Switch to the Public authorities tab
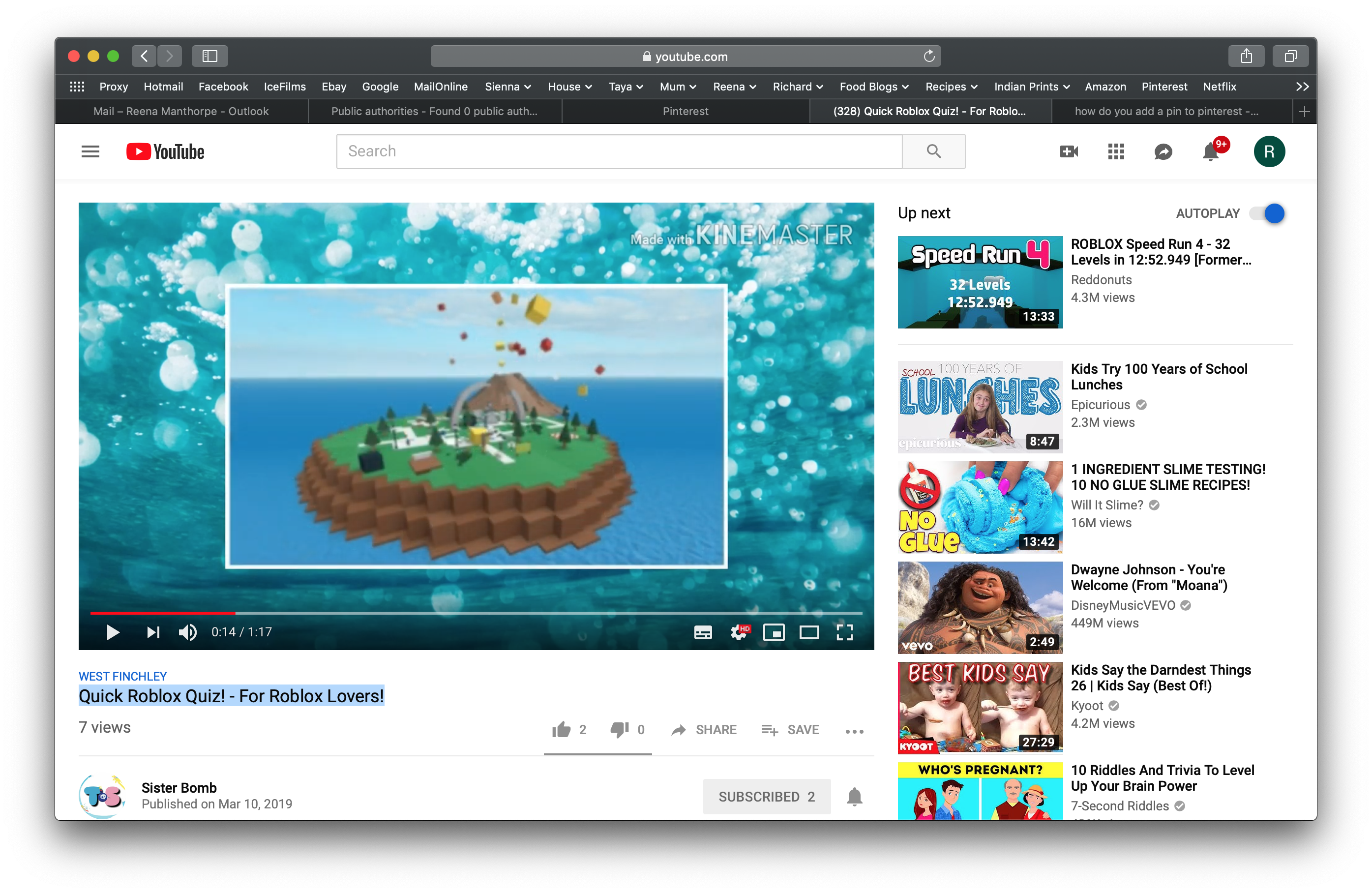1372x893 pixels. [435, 111]
